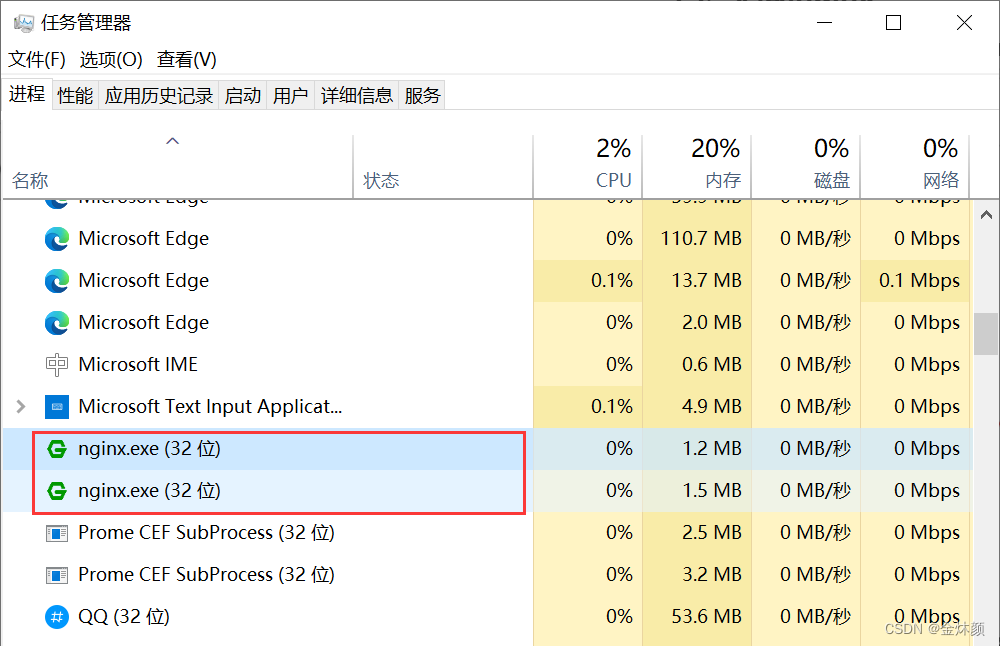
Task: Click Edge icon in the 13.7 MB row
Action: click(57, 281)
